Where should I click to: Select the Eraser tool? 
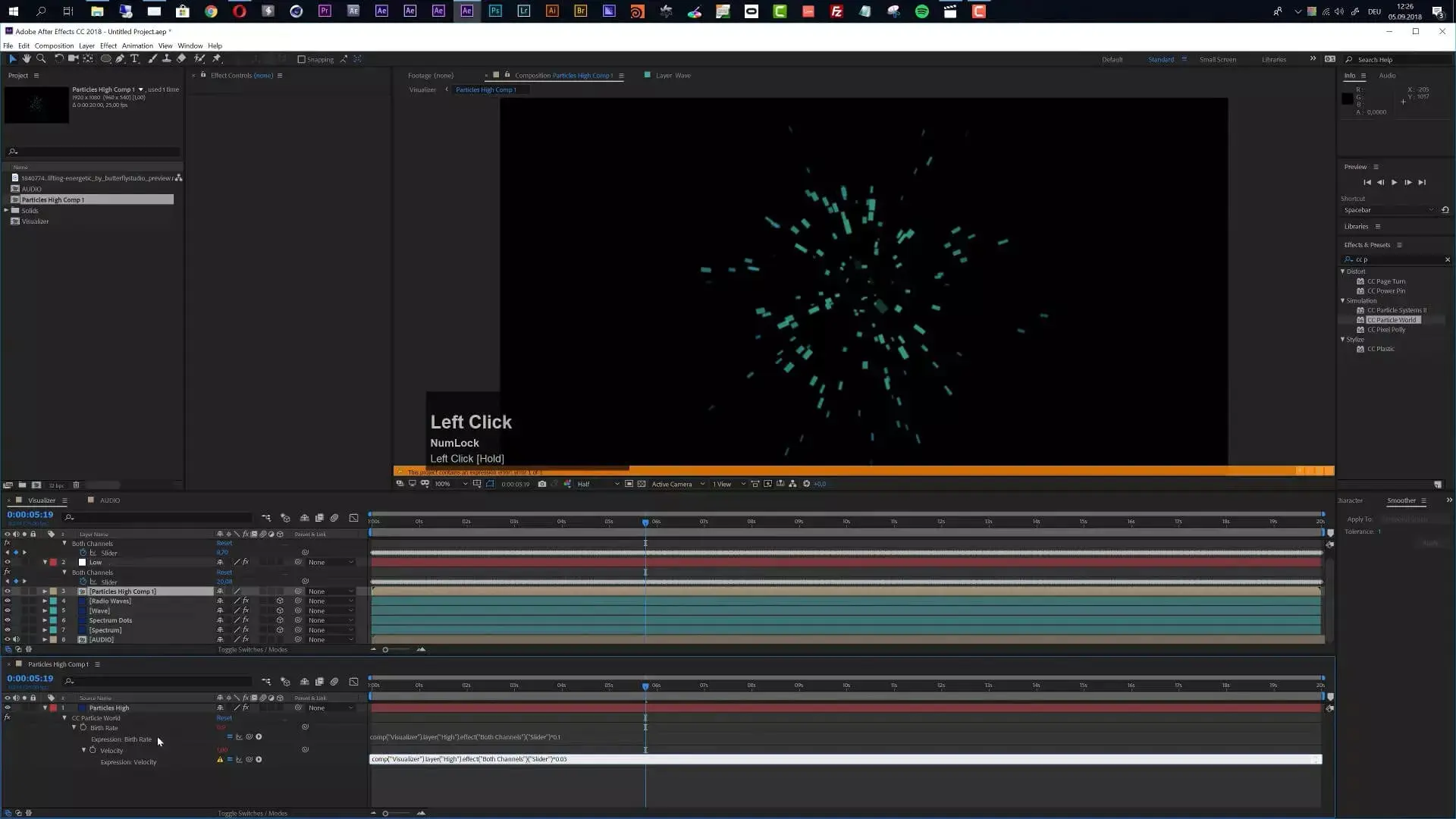point(181,58)
